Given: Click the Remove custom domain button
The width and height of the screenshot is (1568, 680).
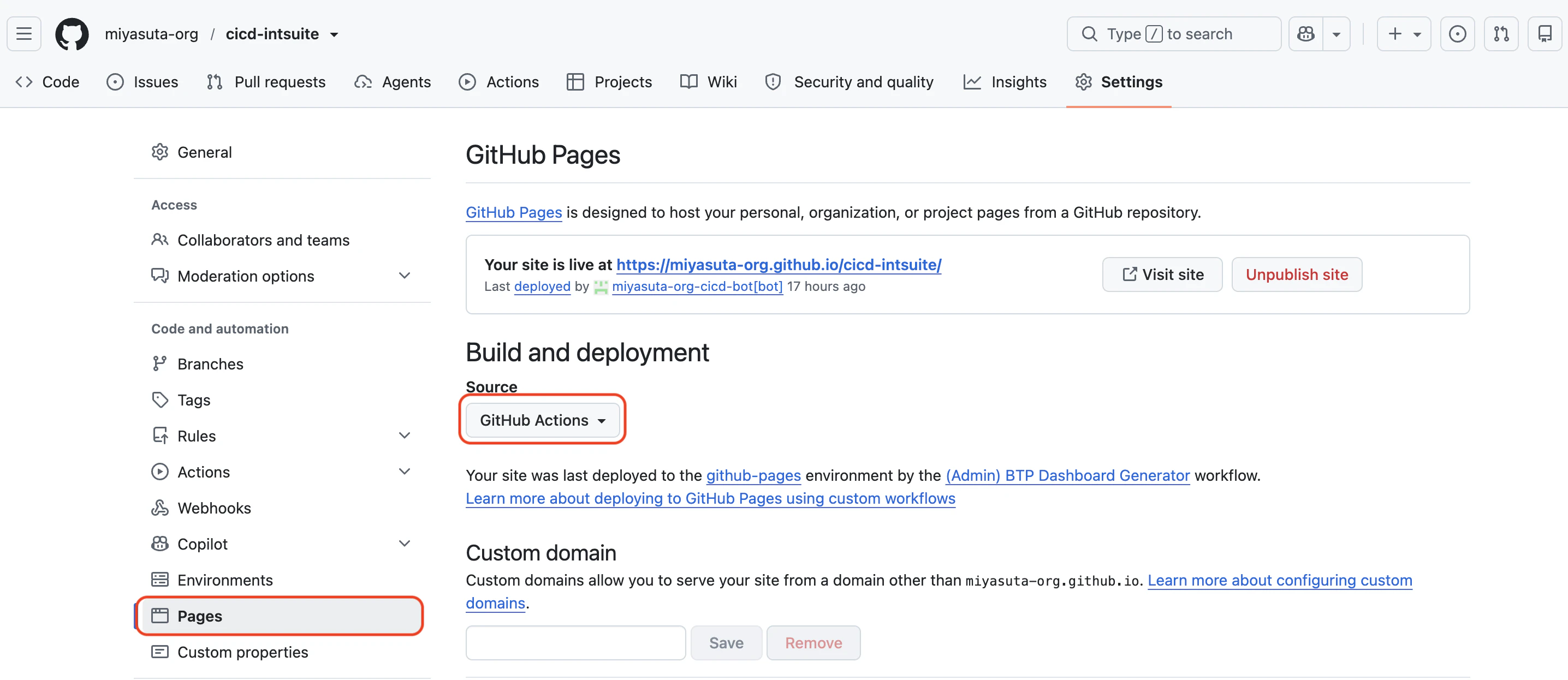Looking at the screenshot, I should (814, 643).
